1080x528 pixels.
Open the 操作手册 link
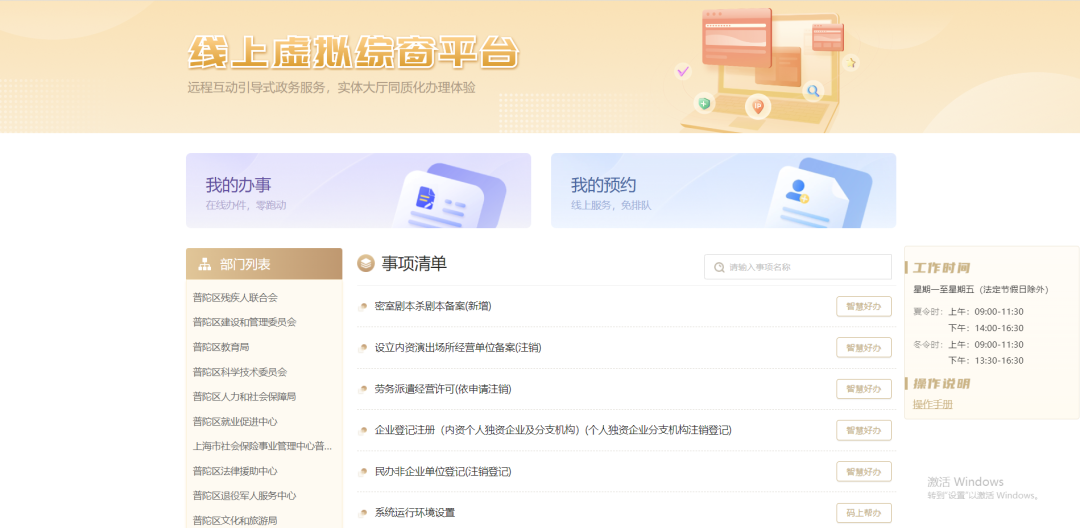click(932, 405)
